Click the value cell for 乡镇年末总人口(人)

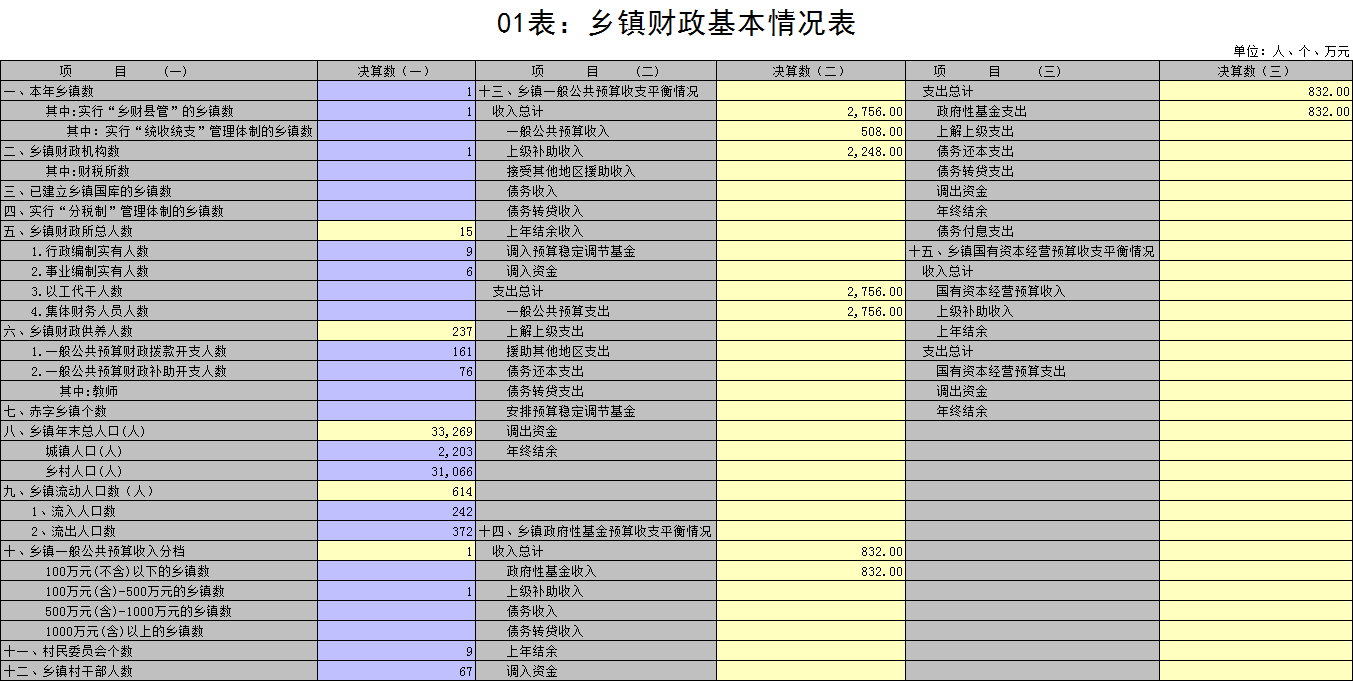[397, 431]
